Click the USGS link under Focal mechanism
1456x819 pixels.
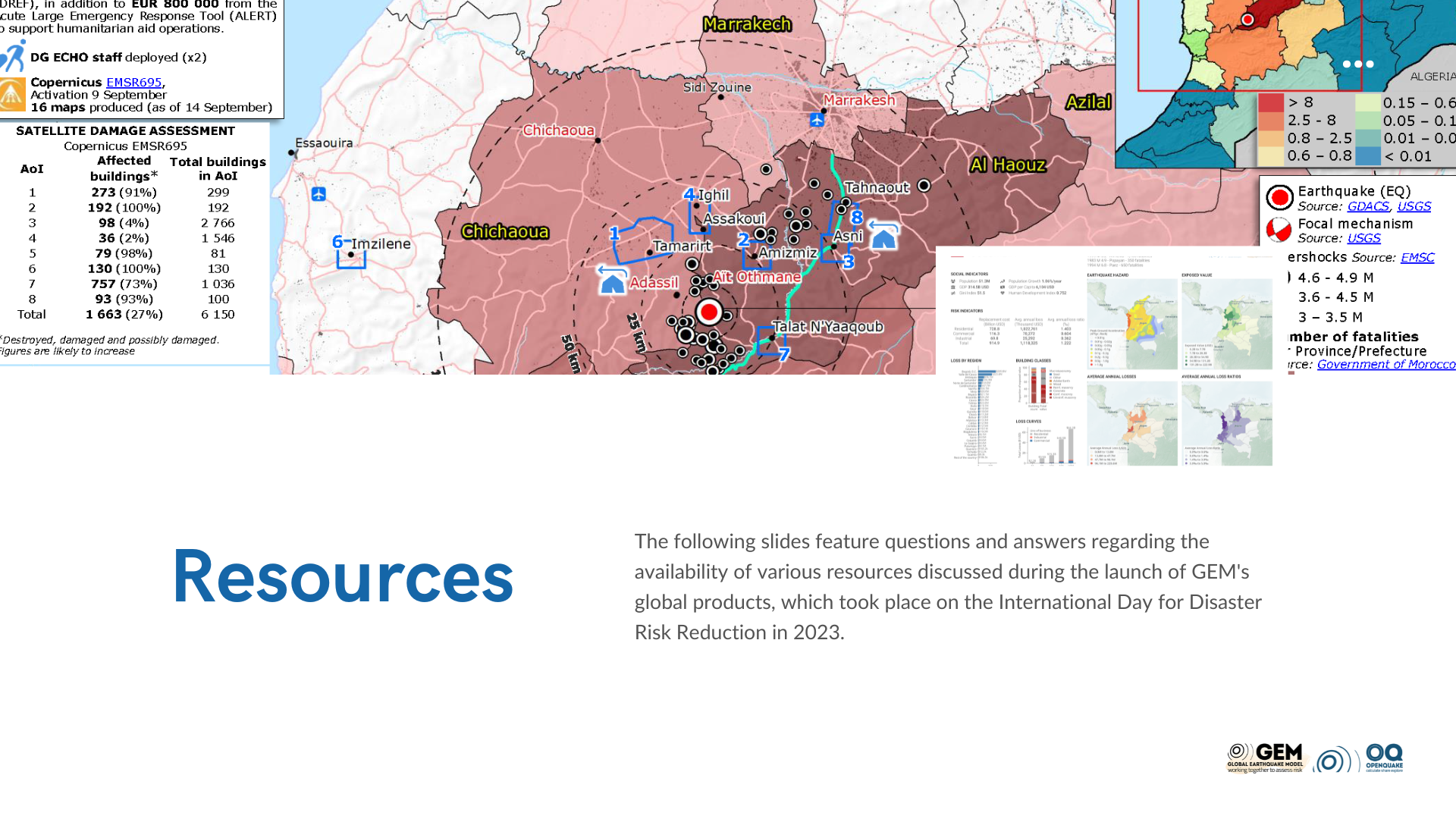(x=1363, y=238)
